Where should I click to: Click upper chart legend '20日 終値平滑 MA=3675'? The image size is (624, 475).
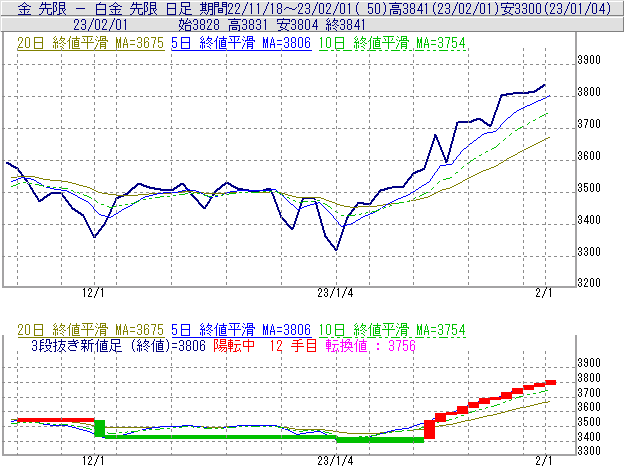[x=90, y=43]
